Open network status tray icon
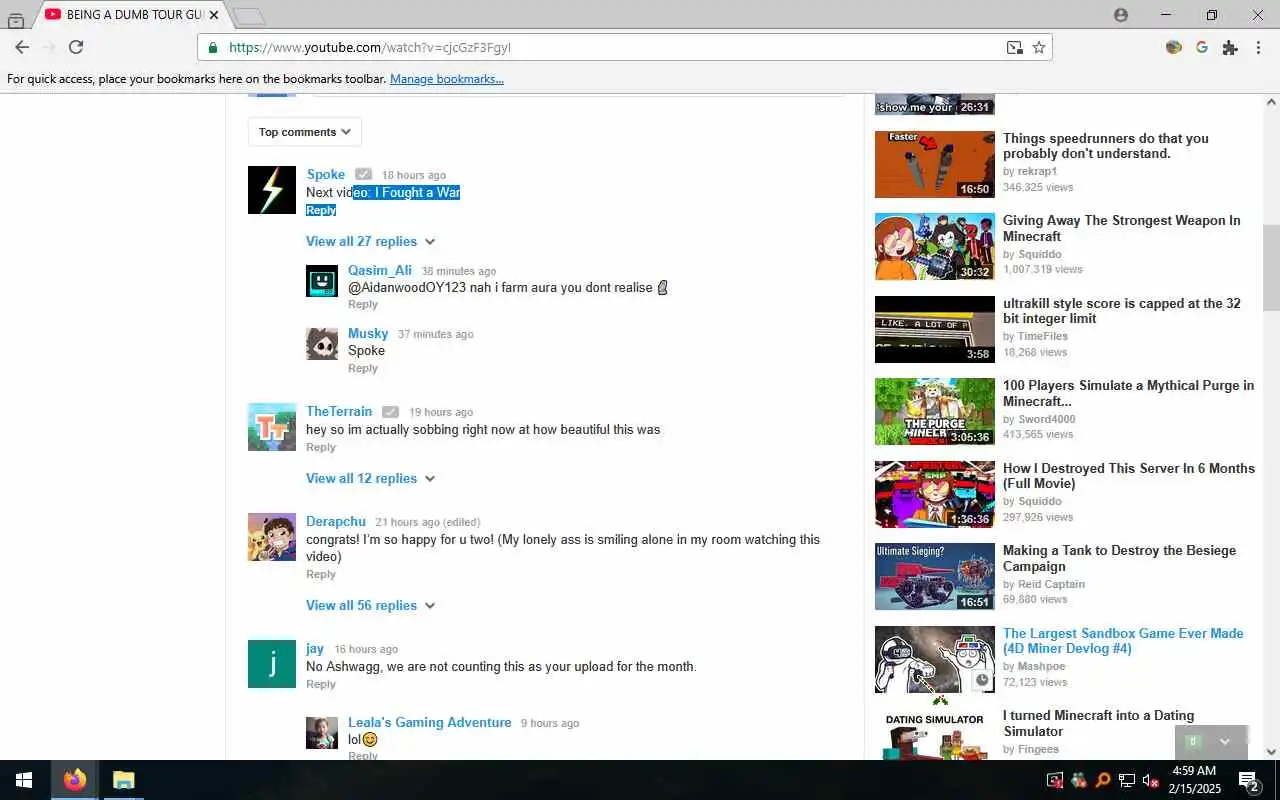 tap(1127, 780)
